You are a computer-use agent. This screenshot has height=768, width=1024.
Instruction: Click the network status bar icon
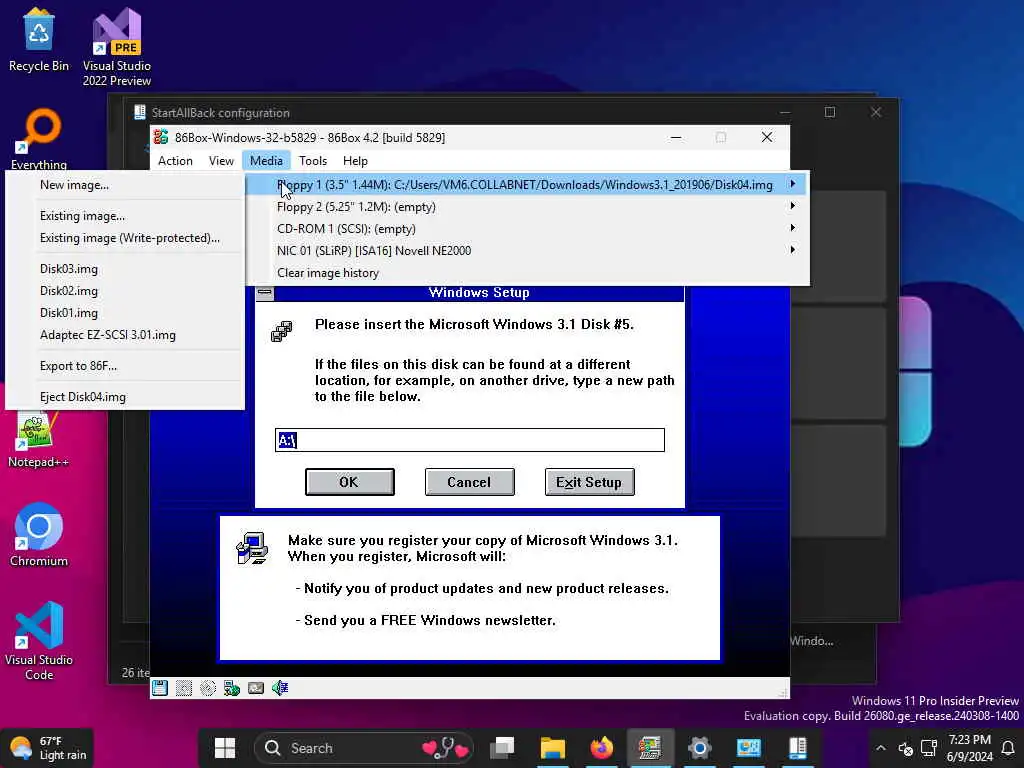[232, 688]
